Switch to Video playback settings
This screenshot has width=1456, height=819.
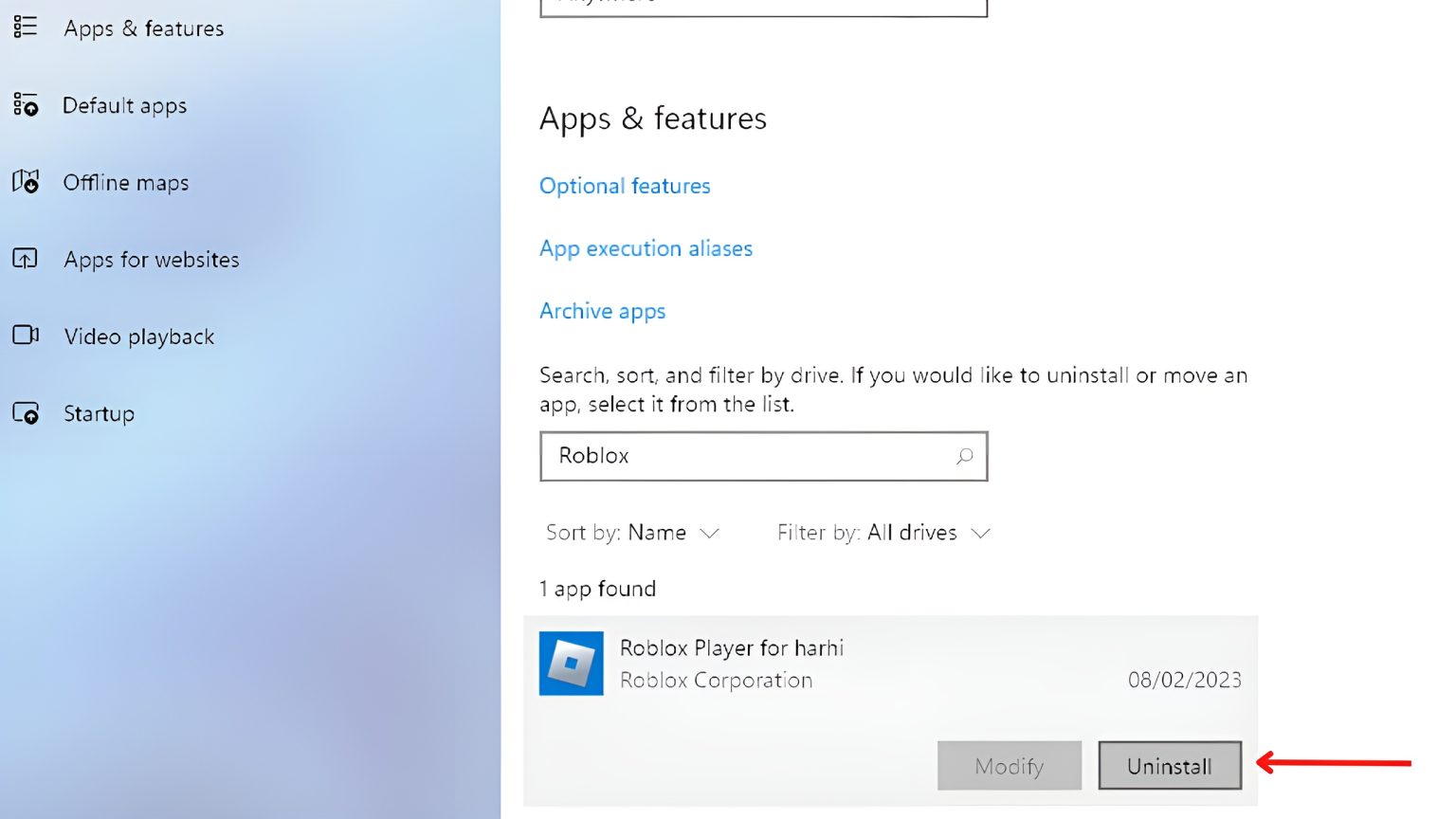pyautogui.click(x=139, y=337)
